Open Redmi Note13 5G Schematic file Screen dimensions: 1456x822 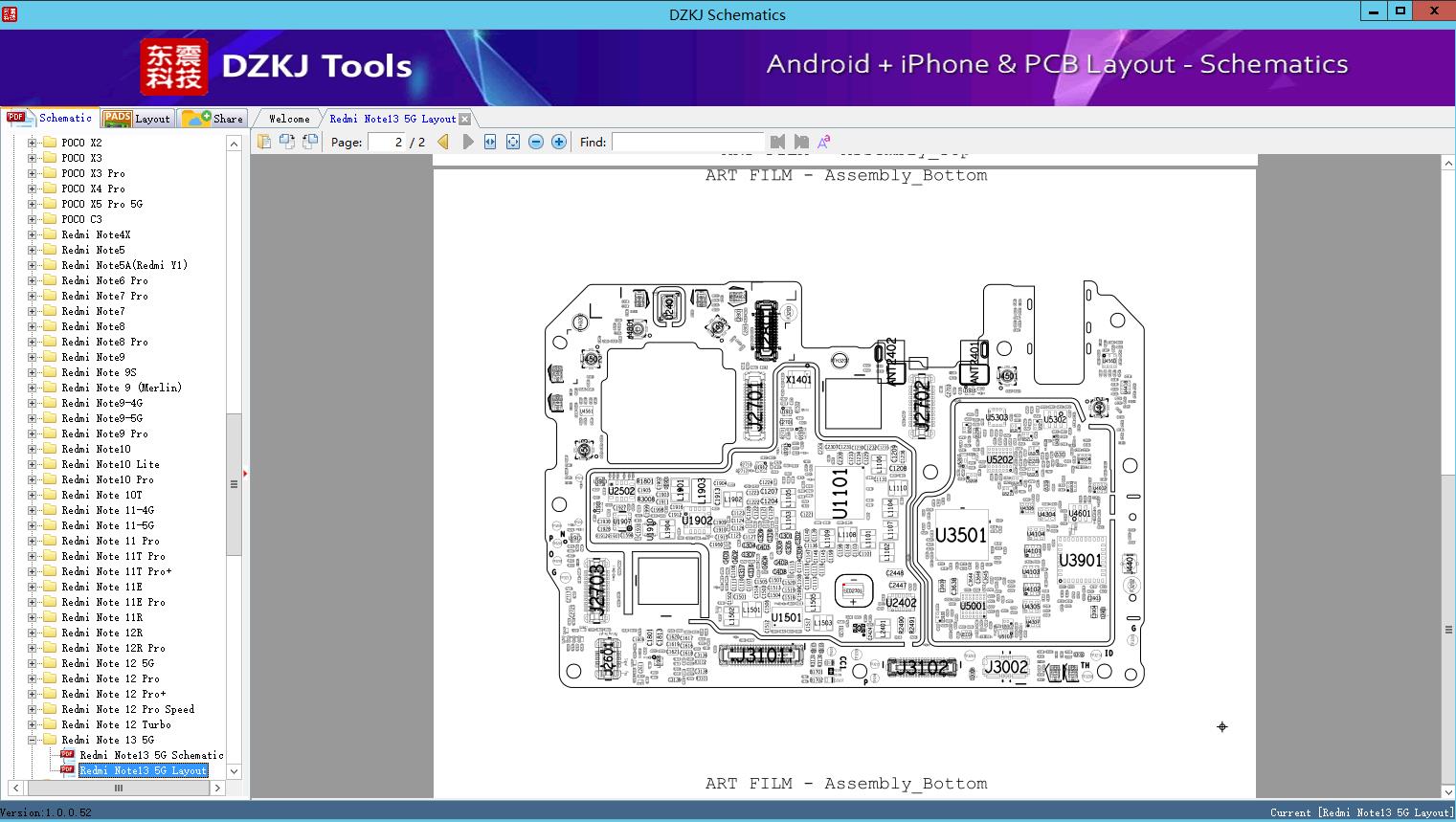(x=151, y=755)
